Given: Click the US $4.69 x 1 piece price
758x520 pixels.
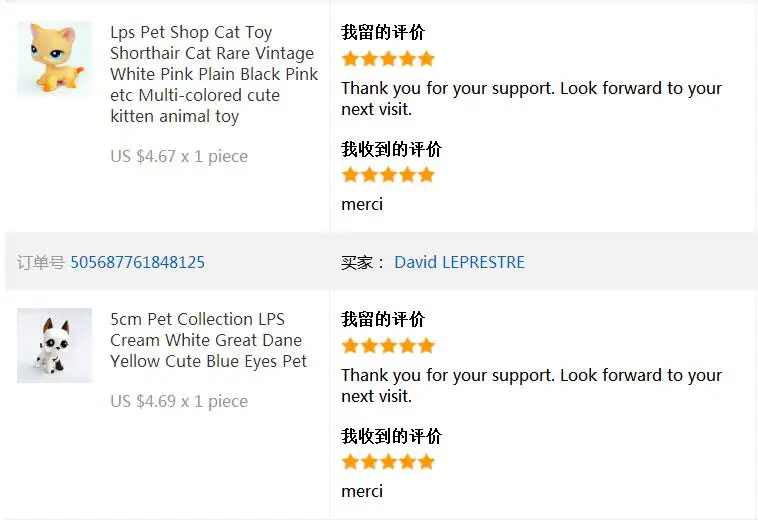Looking at the screenshot, I should pyautogui.click(x=179, y=402).
